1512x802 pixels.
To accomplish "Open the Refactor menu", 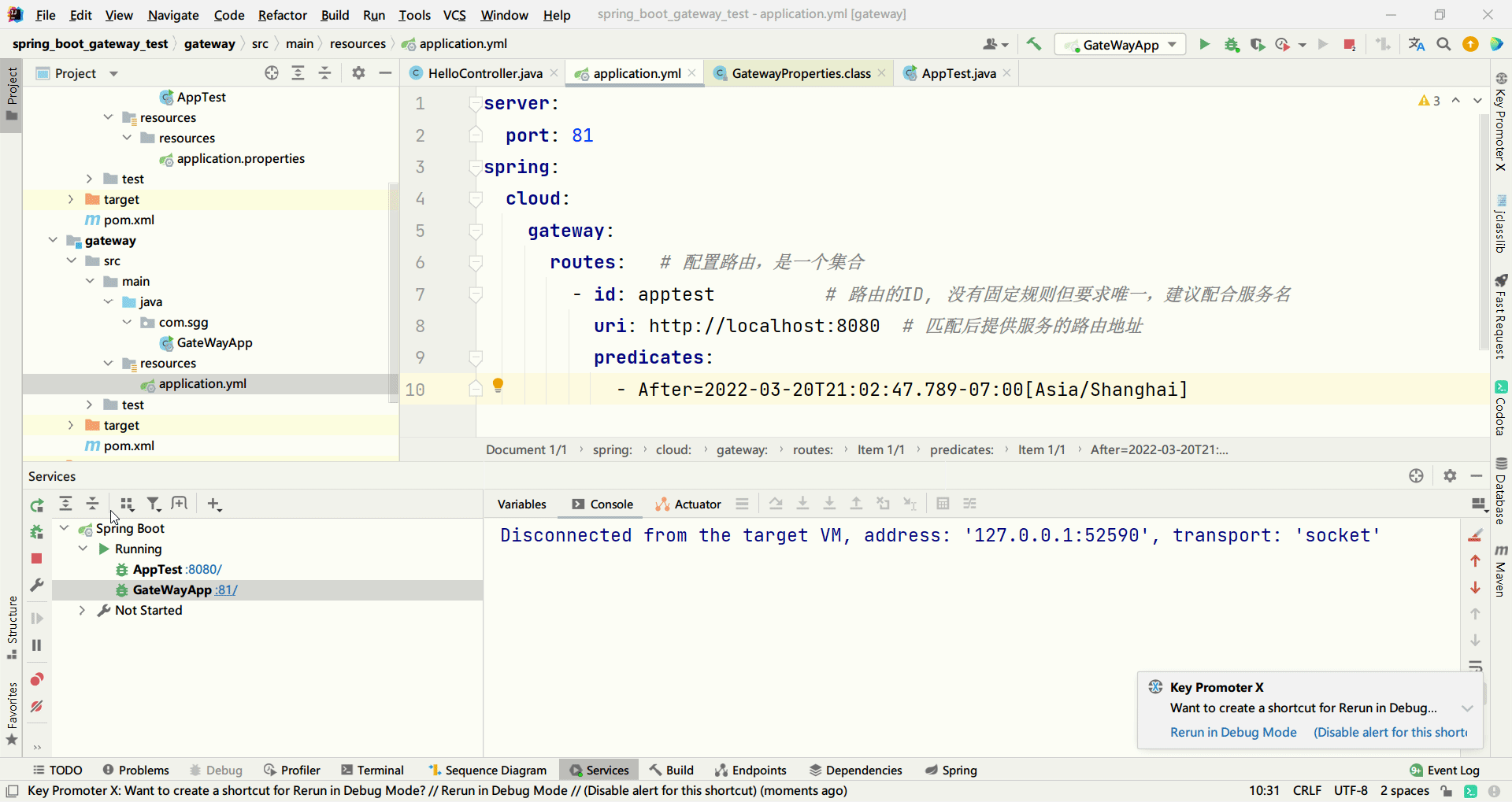I will coord(283,15).
